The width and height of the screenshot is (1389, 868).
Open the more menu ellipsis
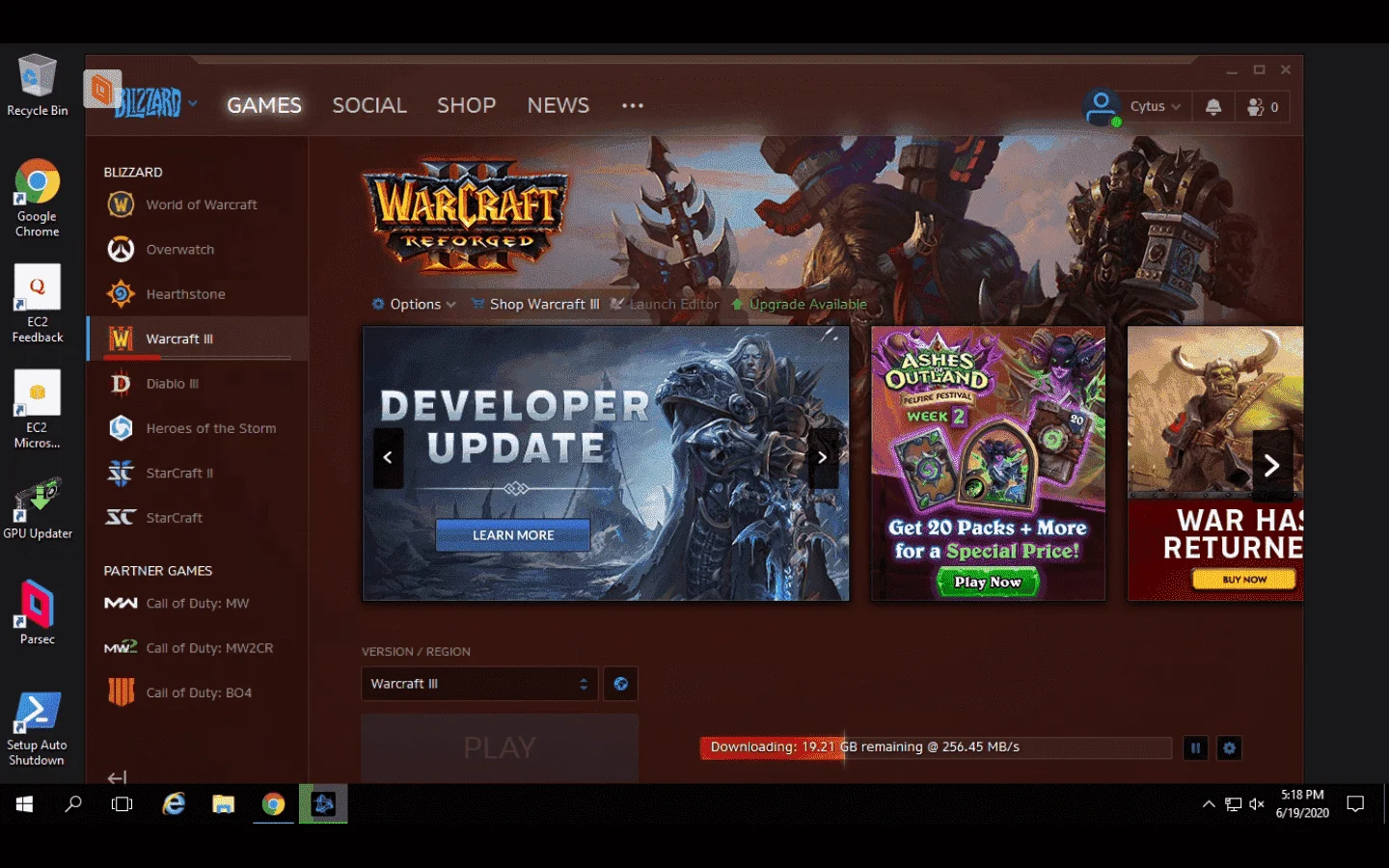633,105
